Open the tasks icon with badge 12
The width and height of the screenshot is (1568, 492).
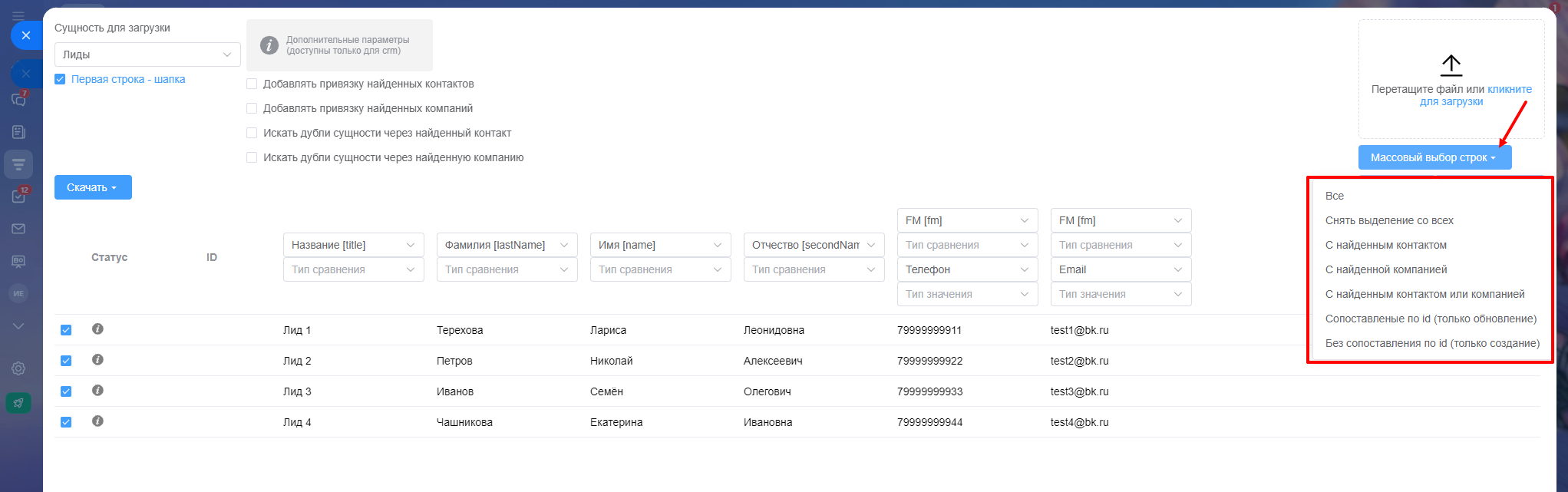[19, 196]
